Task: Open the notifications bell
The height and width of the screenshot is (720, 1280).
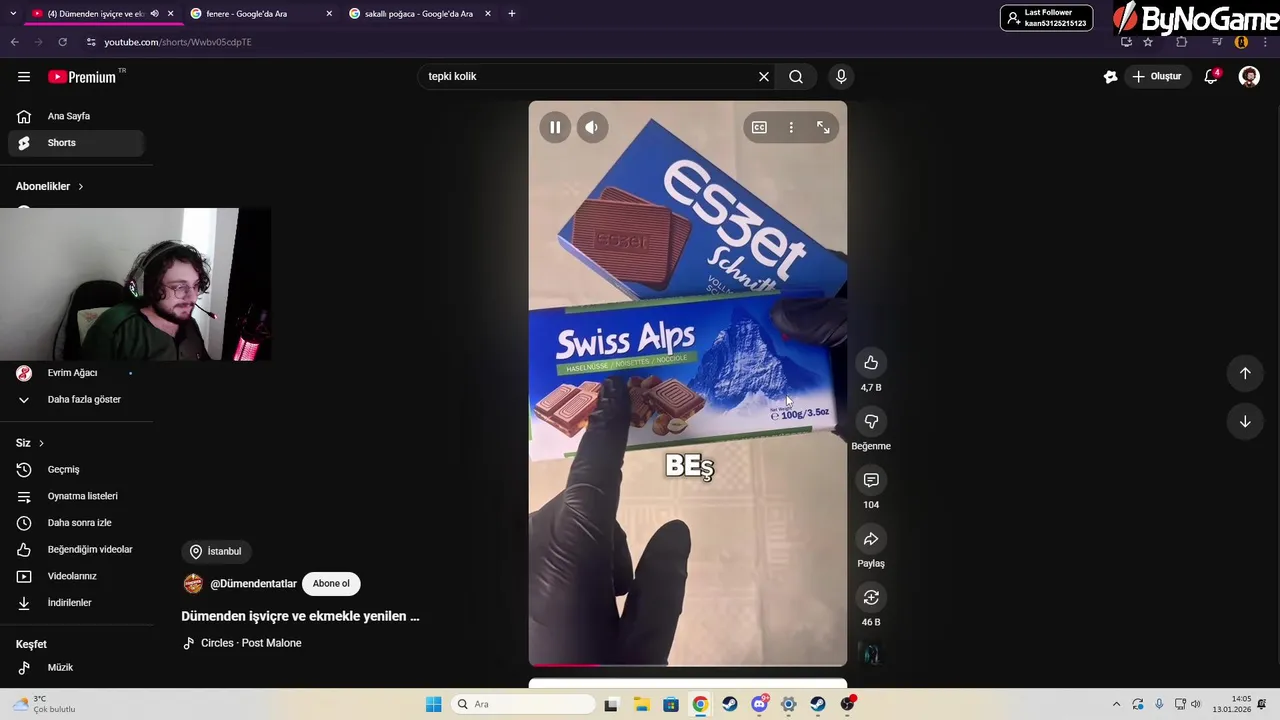Action: pos(1211,77)
